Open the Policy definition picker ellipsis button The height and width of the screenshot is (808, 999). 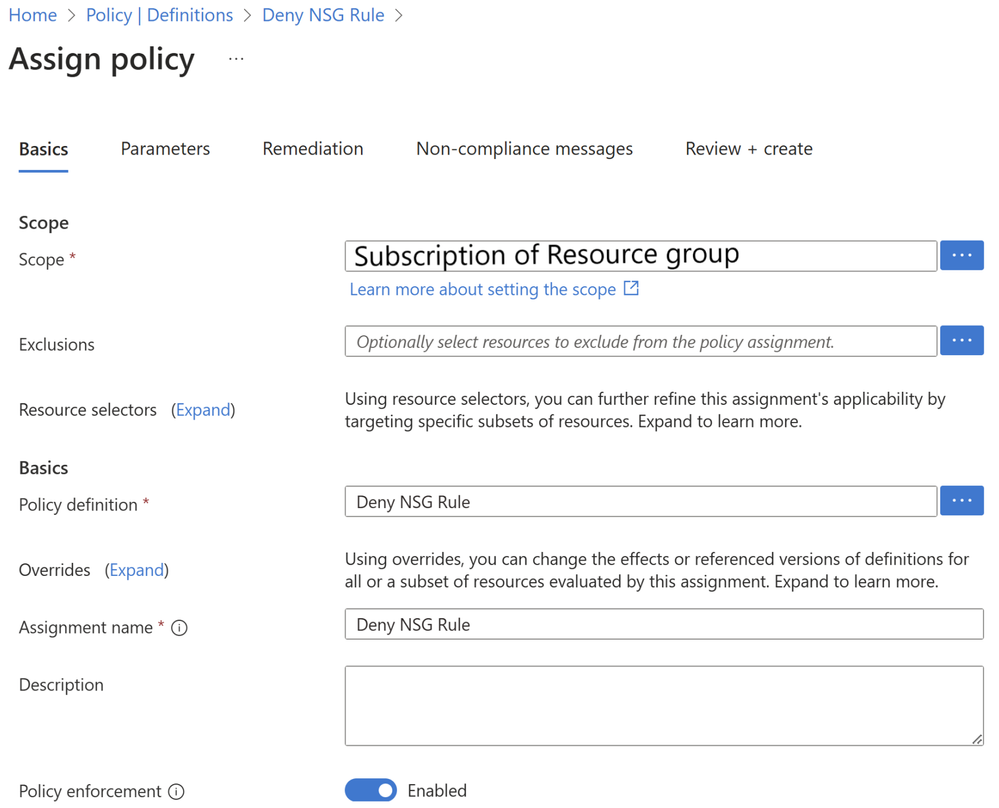click(961, 501)
